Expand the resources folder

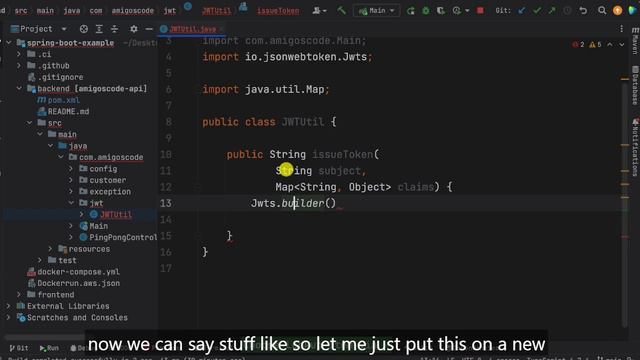(x=50, y=249)
